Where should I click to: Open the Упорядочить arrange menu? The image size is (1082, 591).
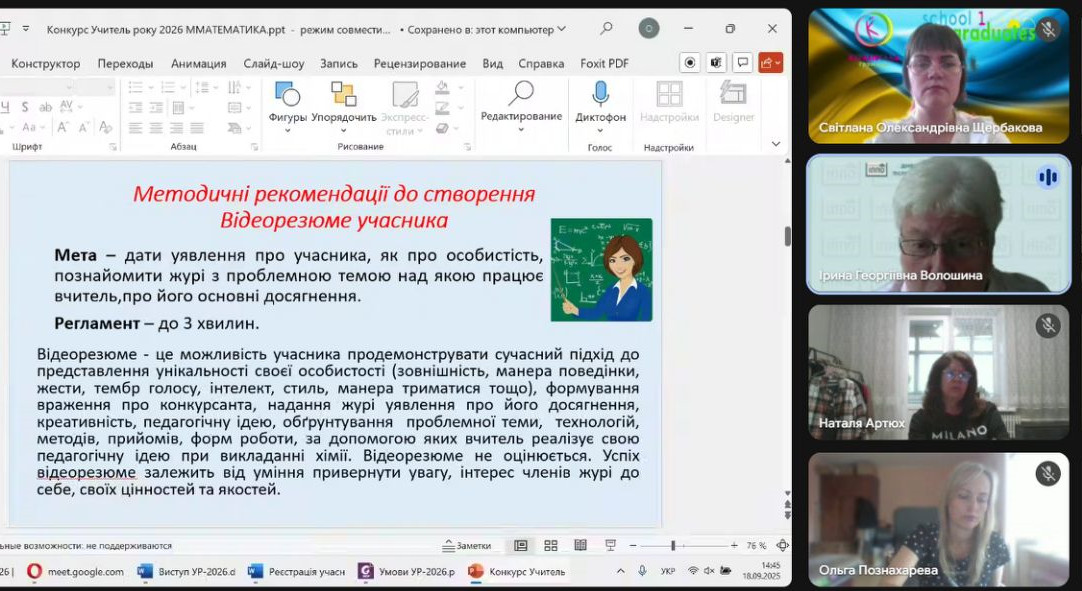coord(344,107)
